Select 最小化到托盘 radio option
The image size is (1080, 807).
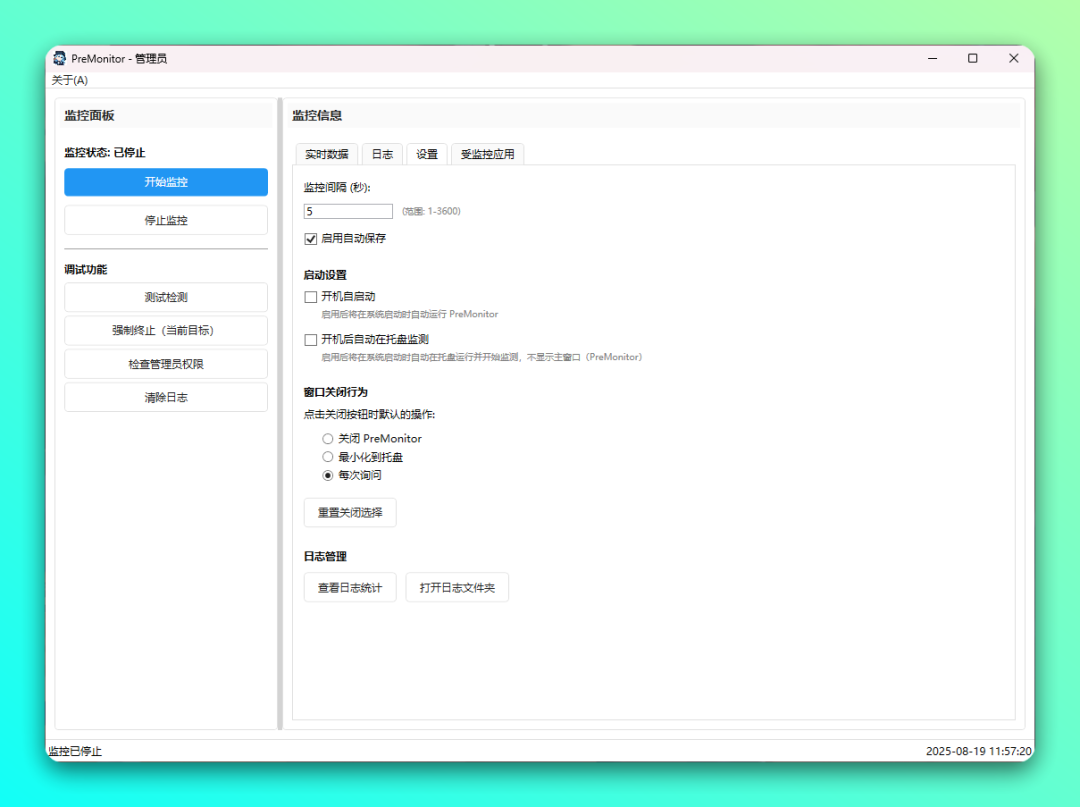(x=328, y=457)
